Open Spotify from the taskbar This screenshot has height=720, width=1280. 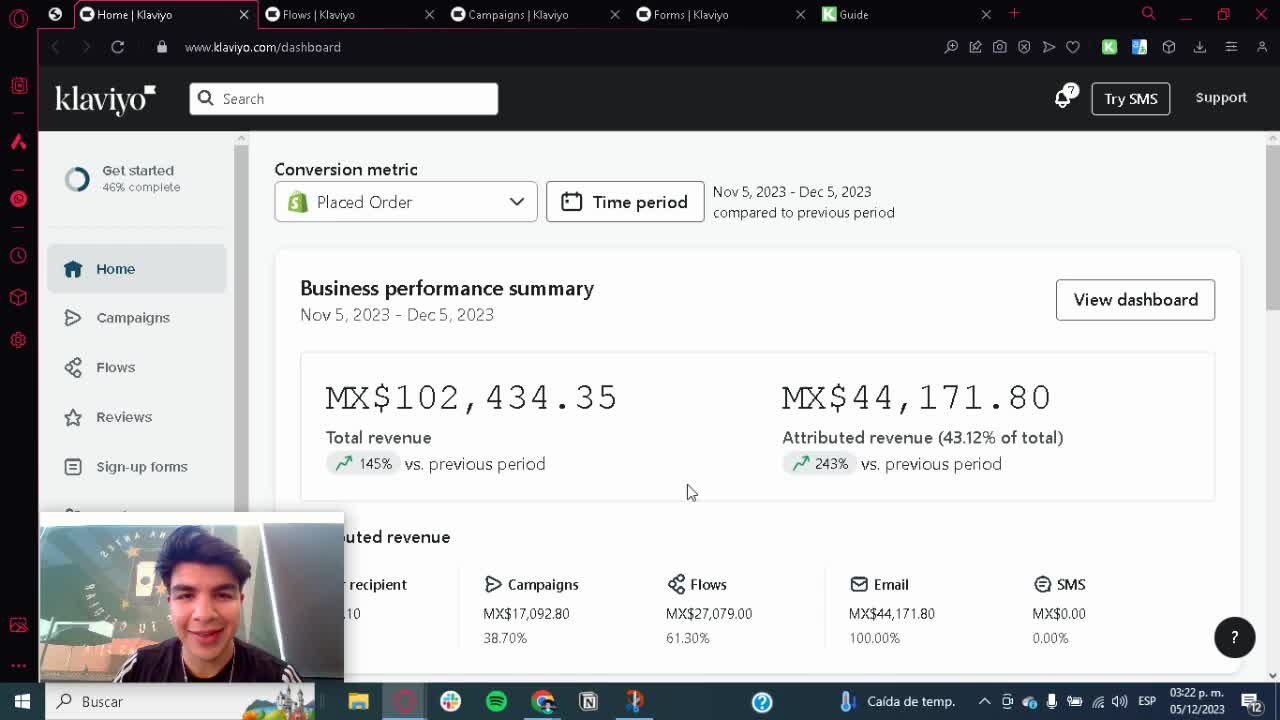[x=496, y=701]
